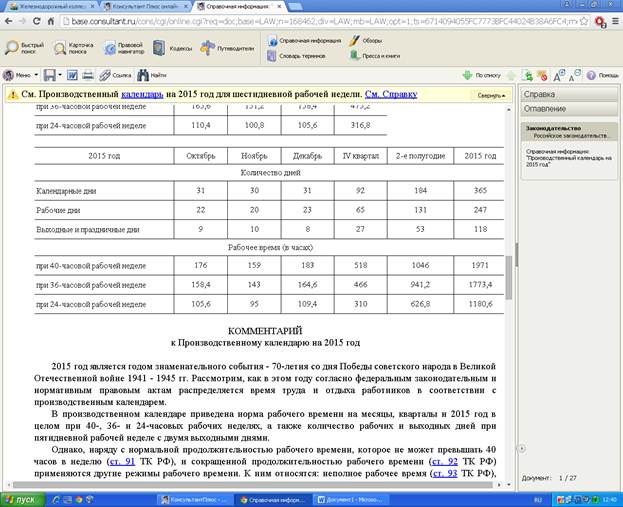Image resolution: width=623 pixels, height=507 pixels.
Task: Click the print icon
Action: click(x=88, y=75)
